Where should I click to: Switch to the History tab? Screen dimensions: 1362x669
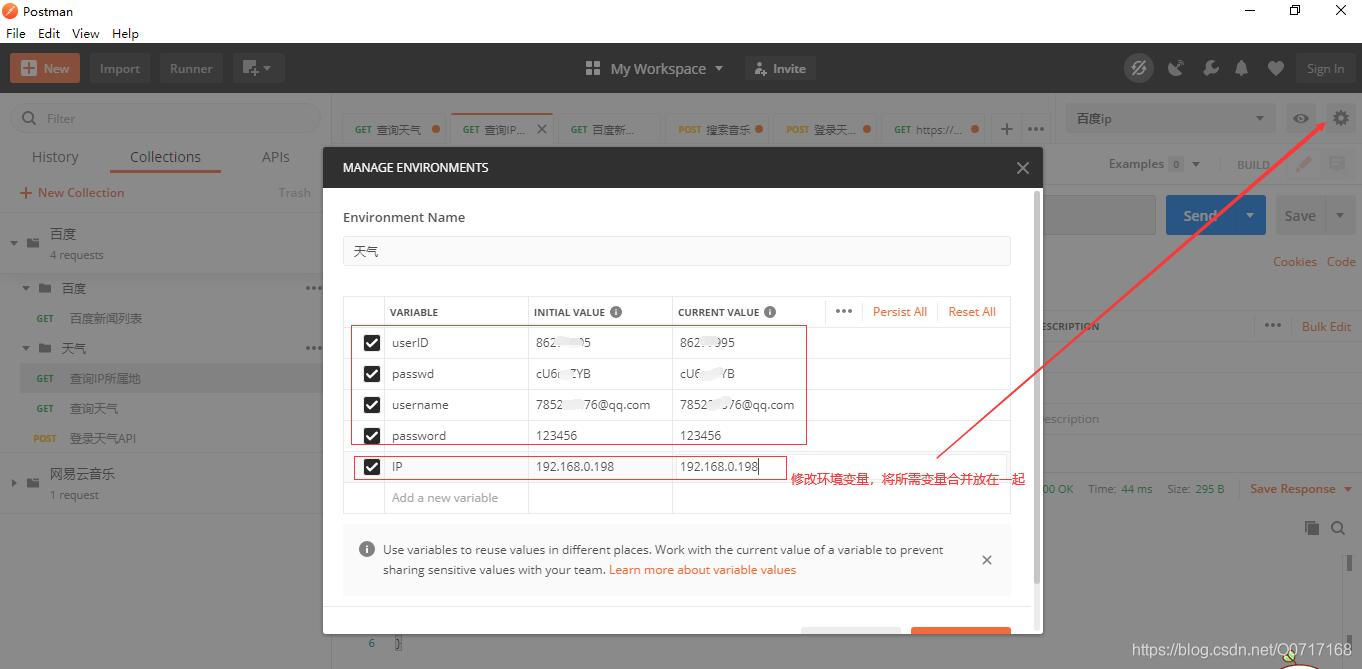tap(55, 157)
